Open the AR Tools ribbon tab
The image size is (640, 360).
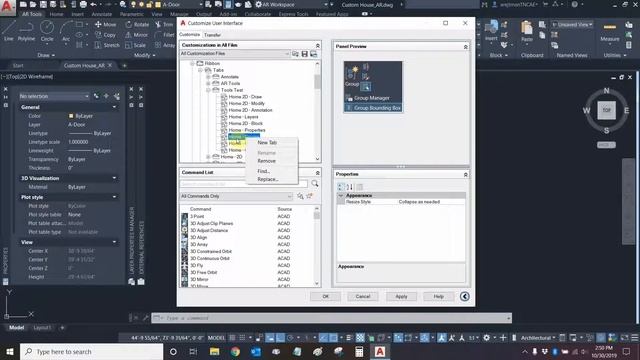click(x=32, y=14)
